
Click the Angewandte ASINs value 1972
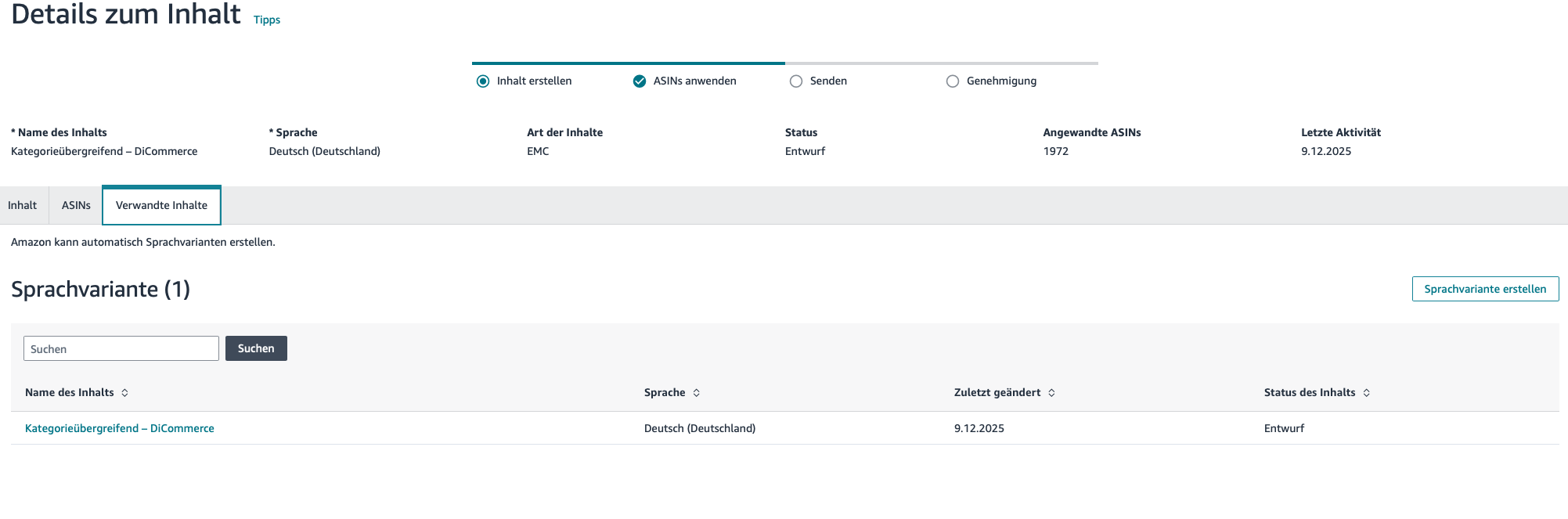[1055, 152]
